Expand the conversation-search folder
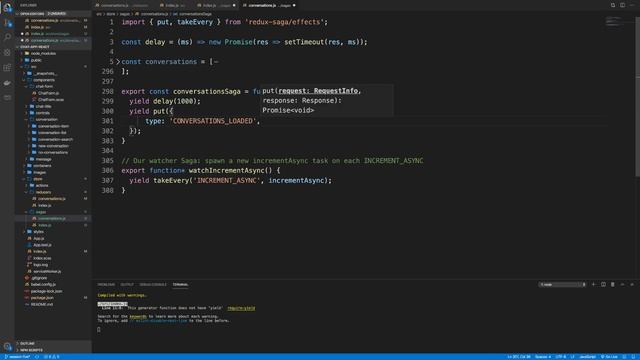 coord(55,139)
